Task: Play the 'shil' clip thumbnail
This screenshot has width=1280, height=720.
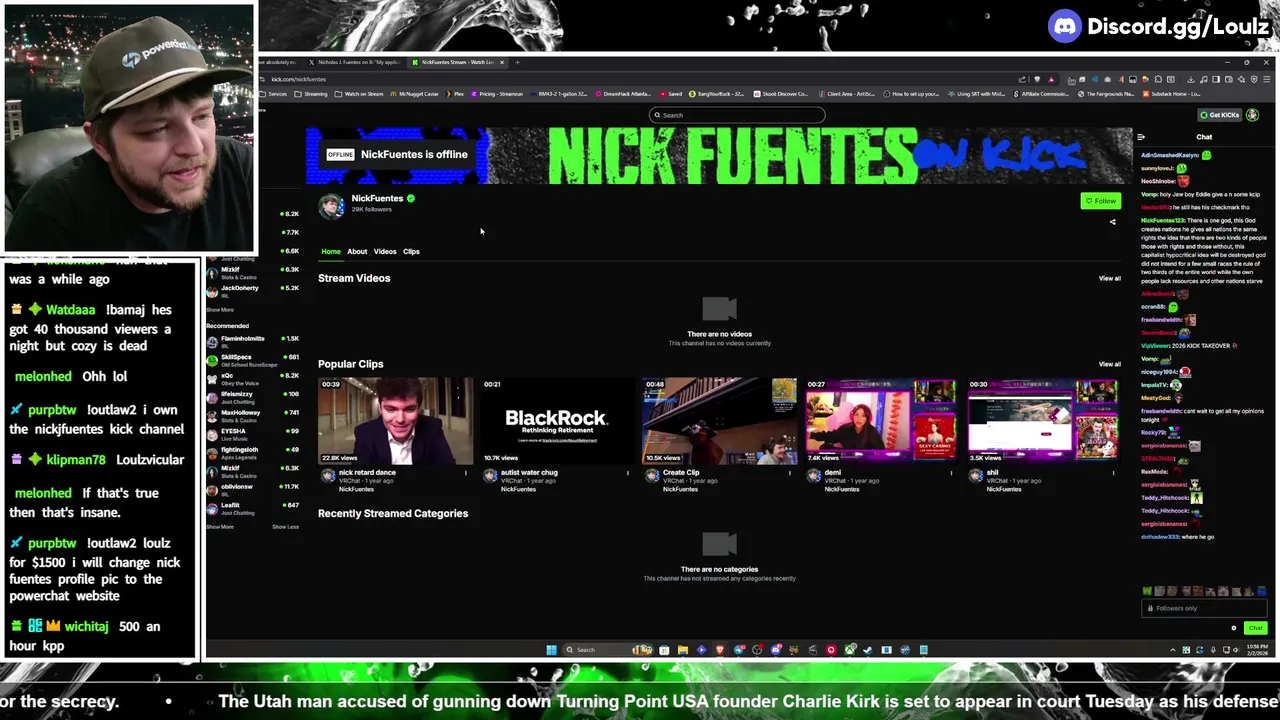Action: [1043, 421]
